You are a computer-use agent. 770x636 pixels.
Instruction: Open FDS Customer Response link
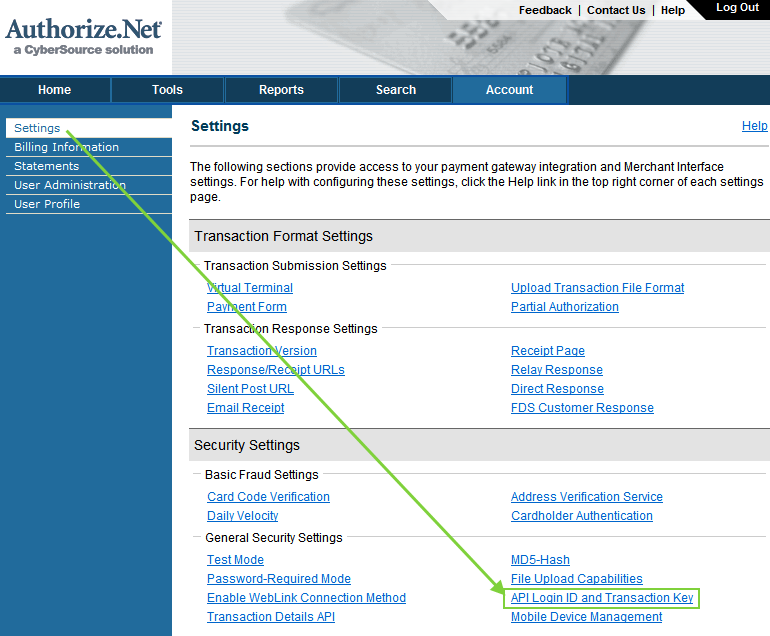pyautogui.click(x=582, y=408)
